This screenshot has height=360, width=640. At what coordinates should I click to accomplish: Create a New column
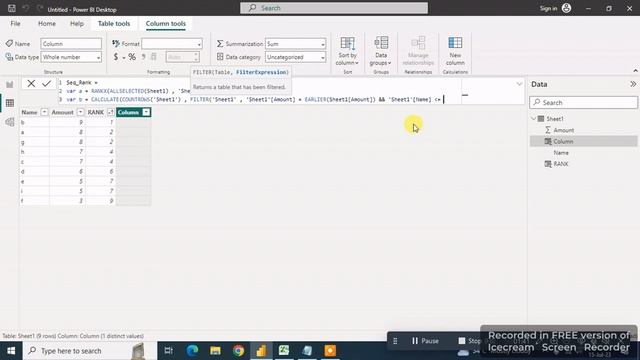[455, 51]
